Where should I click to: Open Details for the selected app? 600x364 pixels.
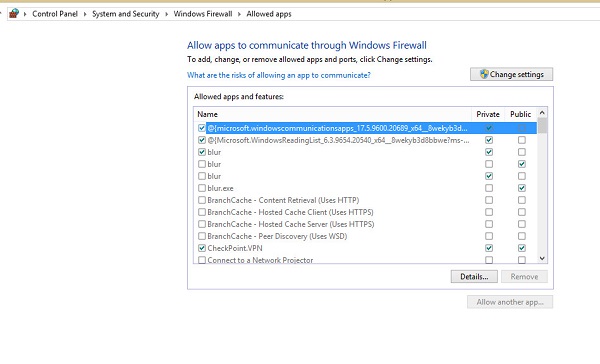point(474,276)
